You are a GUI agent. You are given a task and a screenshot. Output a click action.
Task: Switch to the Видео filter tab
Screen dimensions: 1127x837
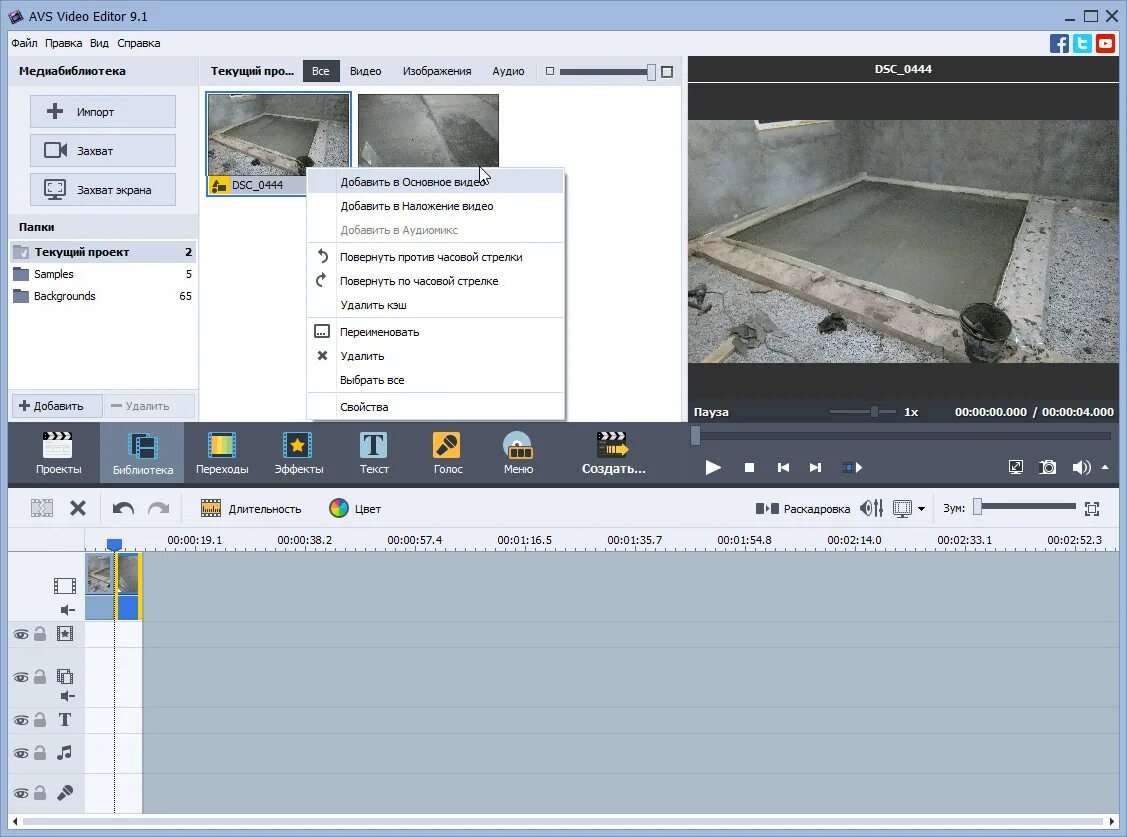(365, 71)
